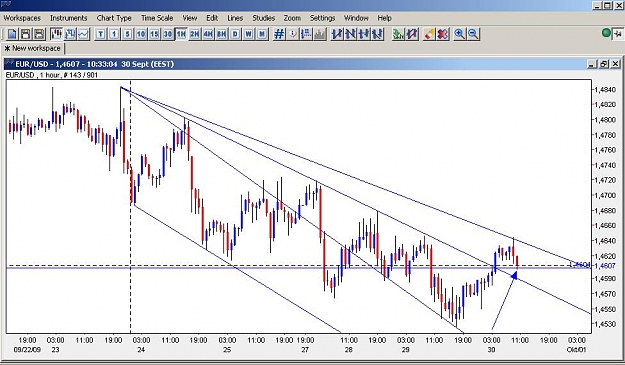Screen dimensions: 625x365
Task: Switch to 15 minute time scale
Action: click(154, 34)
